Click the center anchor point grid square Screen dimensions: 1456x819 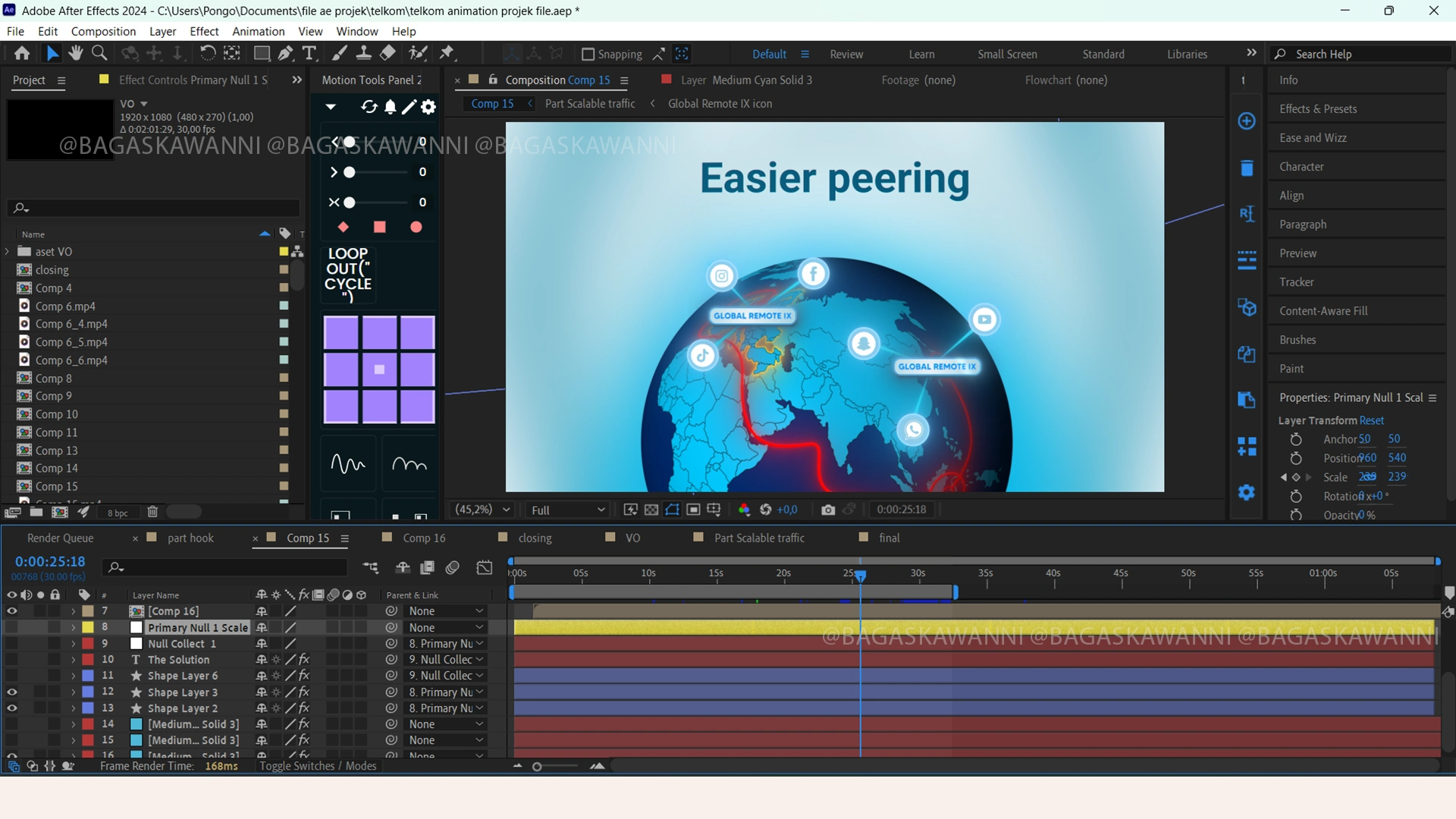(379, 370)
